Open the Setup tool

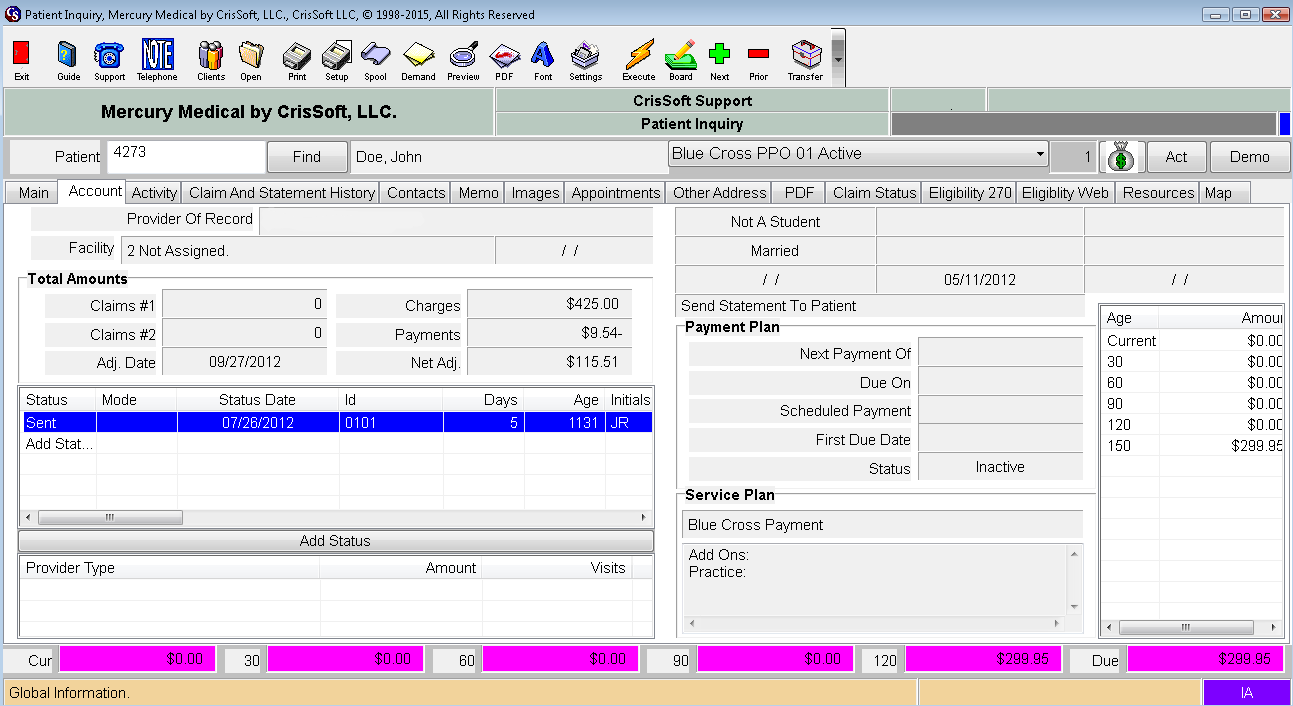click(x=336, y=58)
